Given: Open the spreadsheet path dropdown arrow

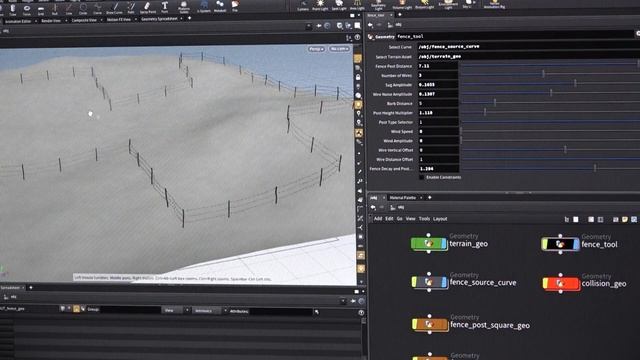Looking at the screenshot, I should coord(343,301).
